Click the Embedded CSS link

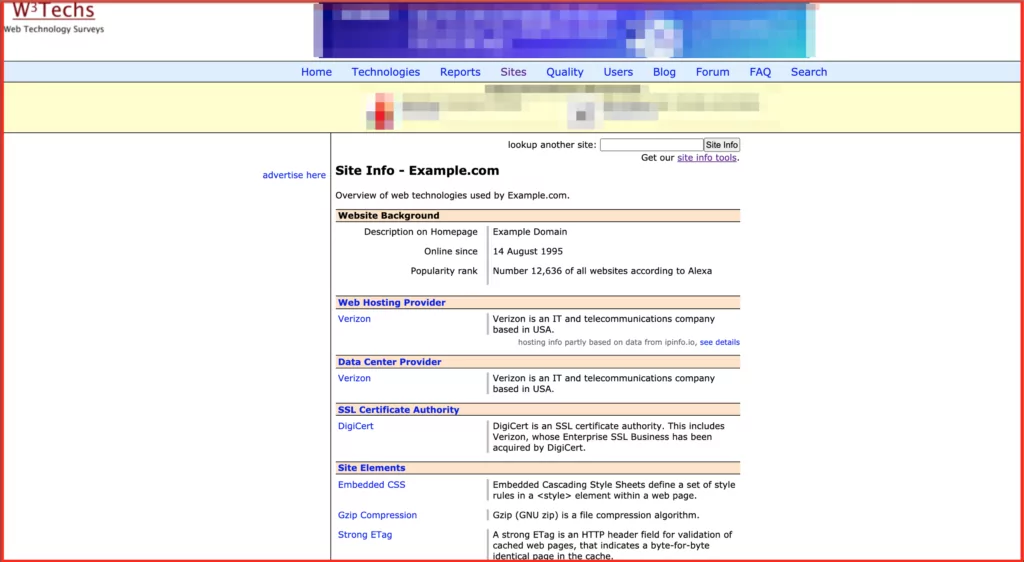372,485
